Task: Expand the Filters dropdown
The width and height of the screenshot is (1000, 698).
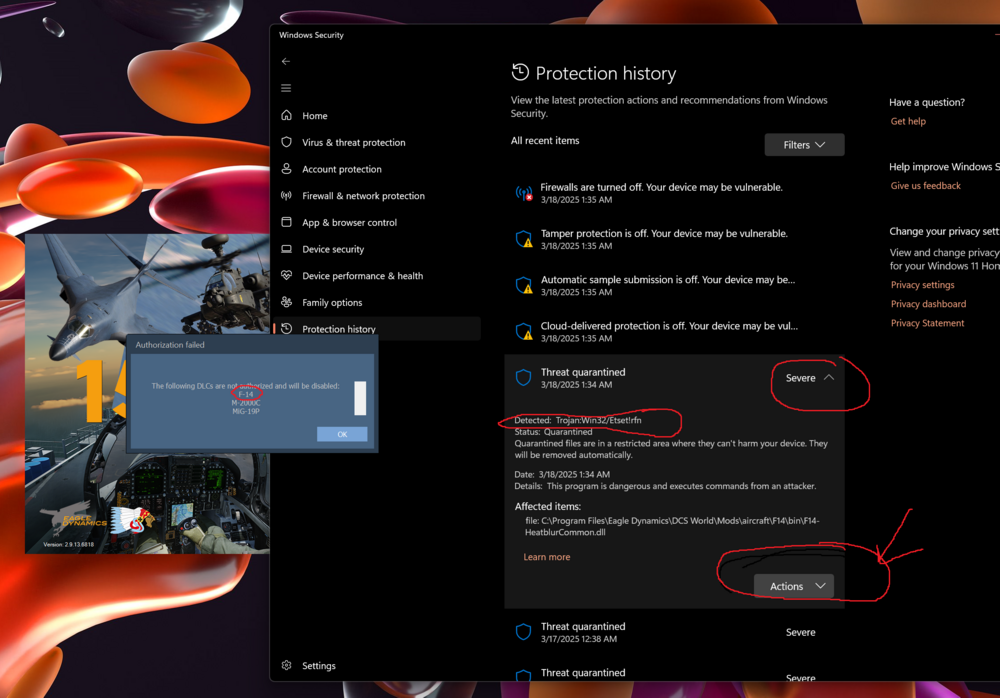Action: coord(804,144)
